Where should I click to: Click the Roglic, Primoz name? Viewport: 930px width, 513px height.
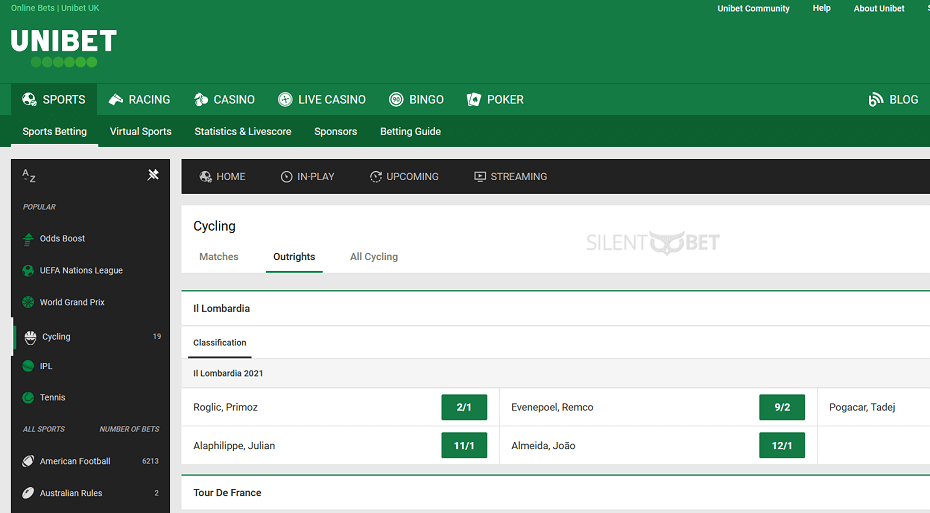225,407
